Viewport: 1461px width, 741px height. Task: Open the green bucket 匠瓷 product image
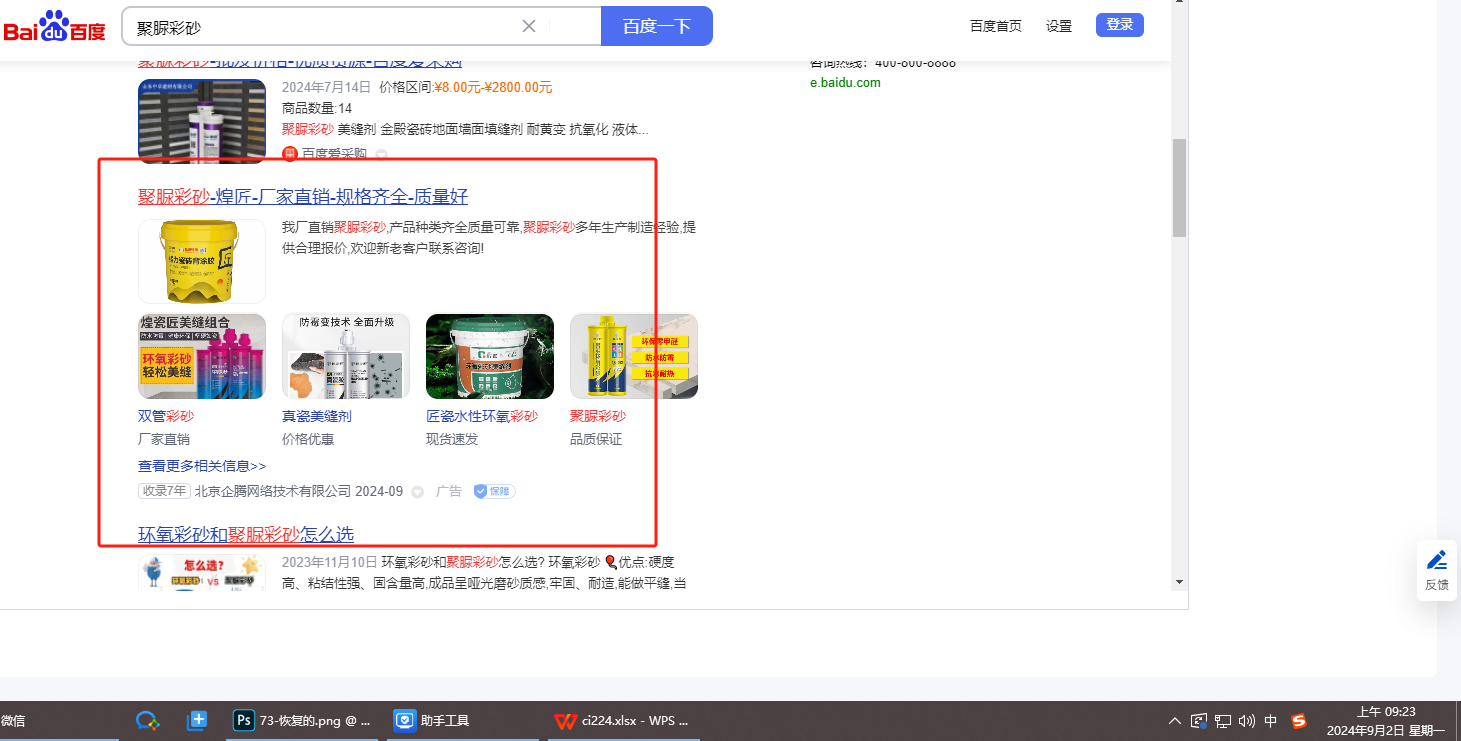click(490, 356)
